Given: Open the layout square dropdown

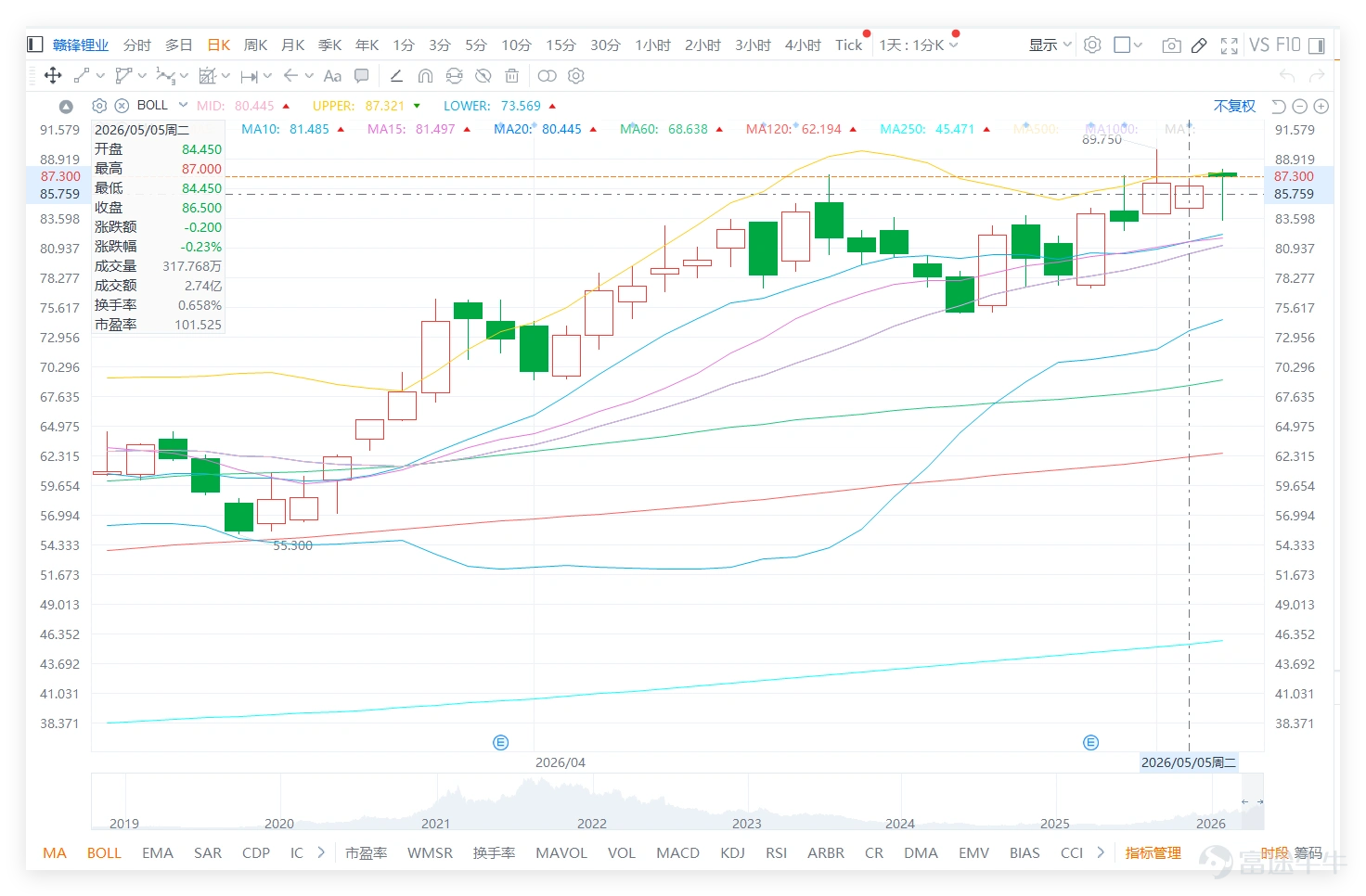Looking at the screenshot, I should tap(1128, 45).
